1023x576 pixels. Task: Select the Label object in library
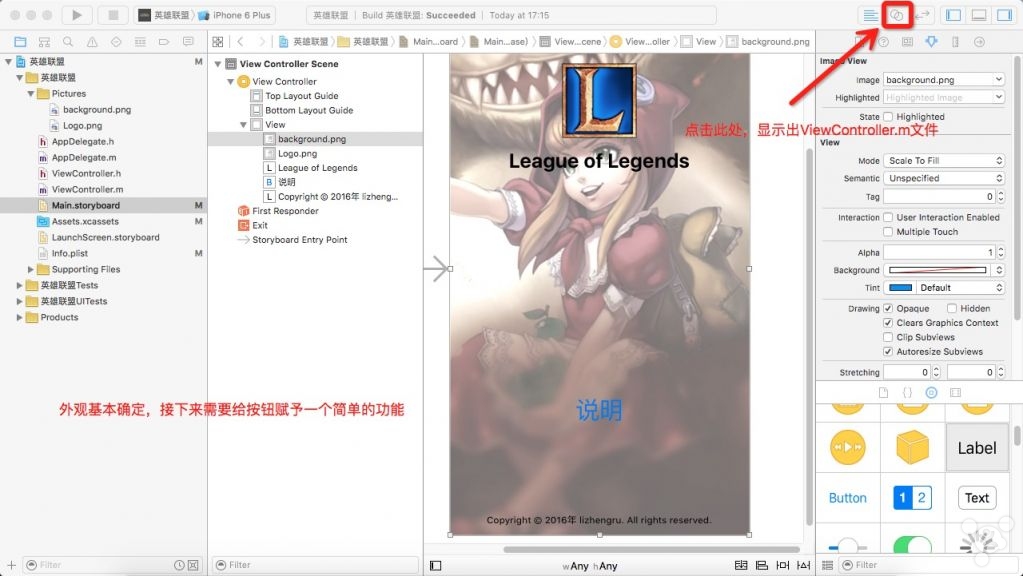click(976, 448)
